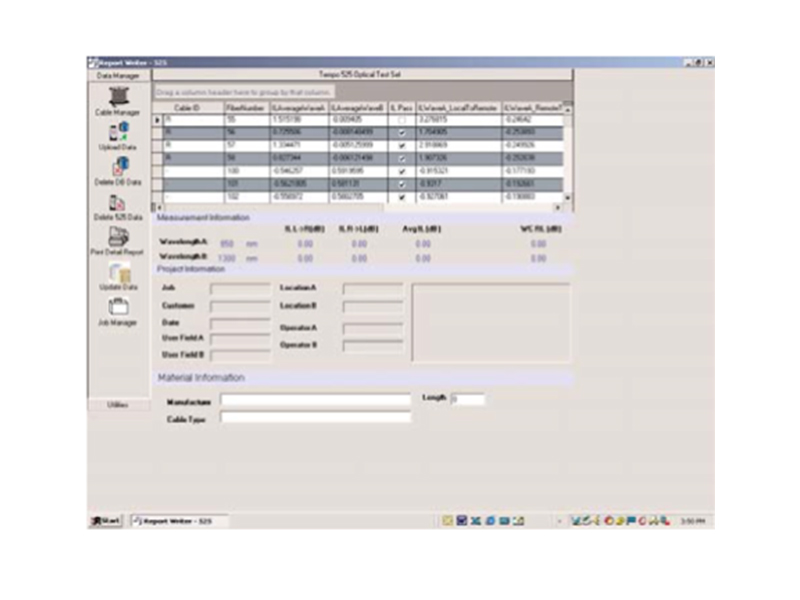Screen dimensions: 800x600
Task: Click into the Job field
Action: pyautogui.click(x=240, y=288)
